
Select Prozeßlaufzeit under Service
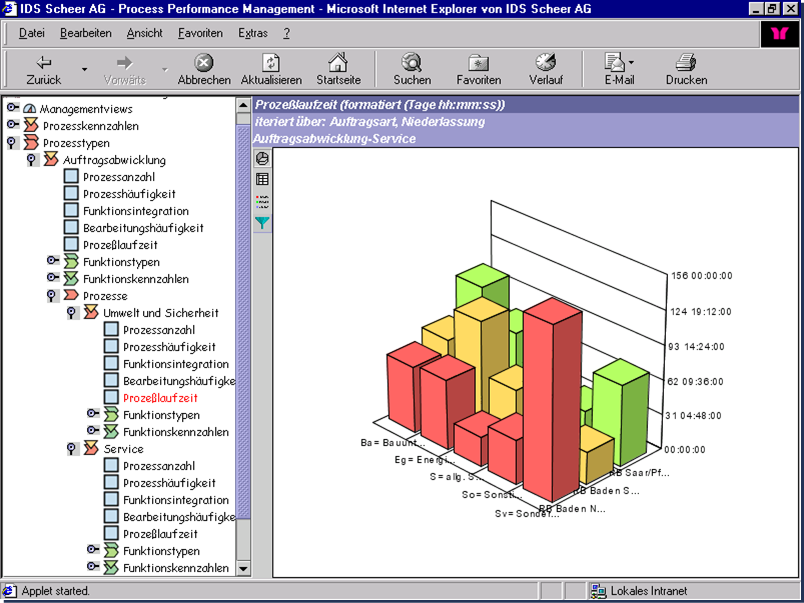160,534
